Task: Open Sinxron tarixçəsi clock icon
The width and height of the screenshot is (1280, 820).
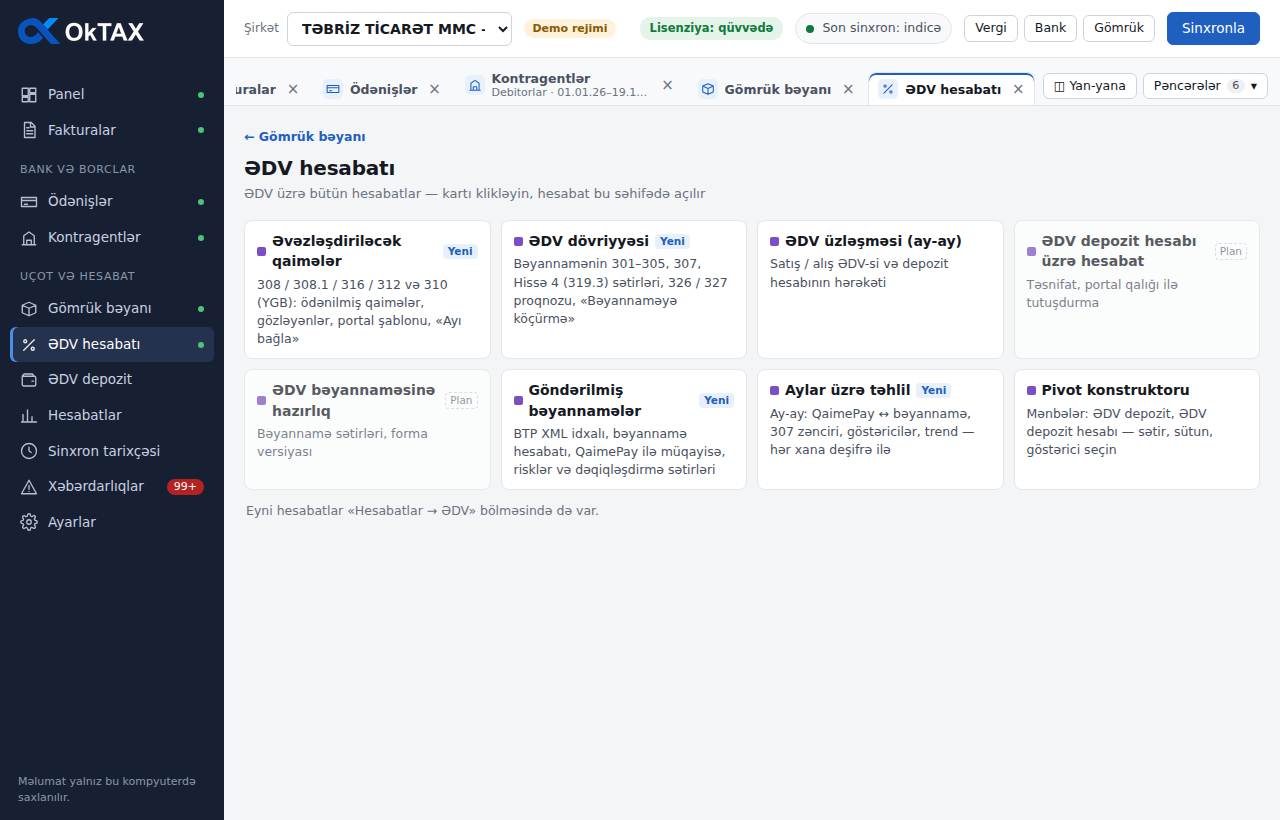Action: point(29,451)
